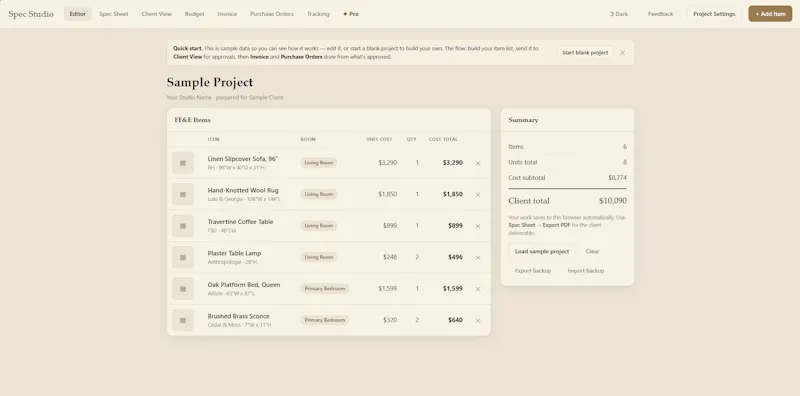Click Load sample project button
The image size is (800, 396).
pos(542,252)
